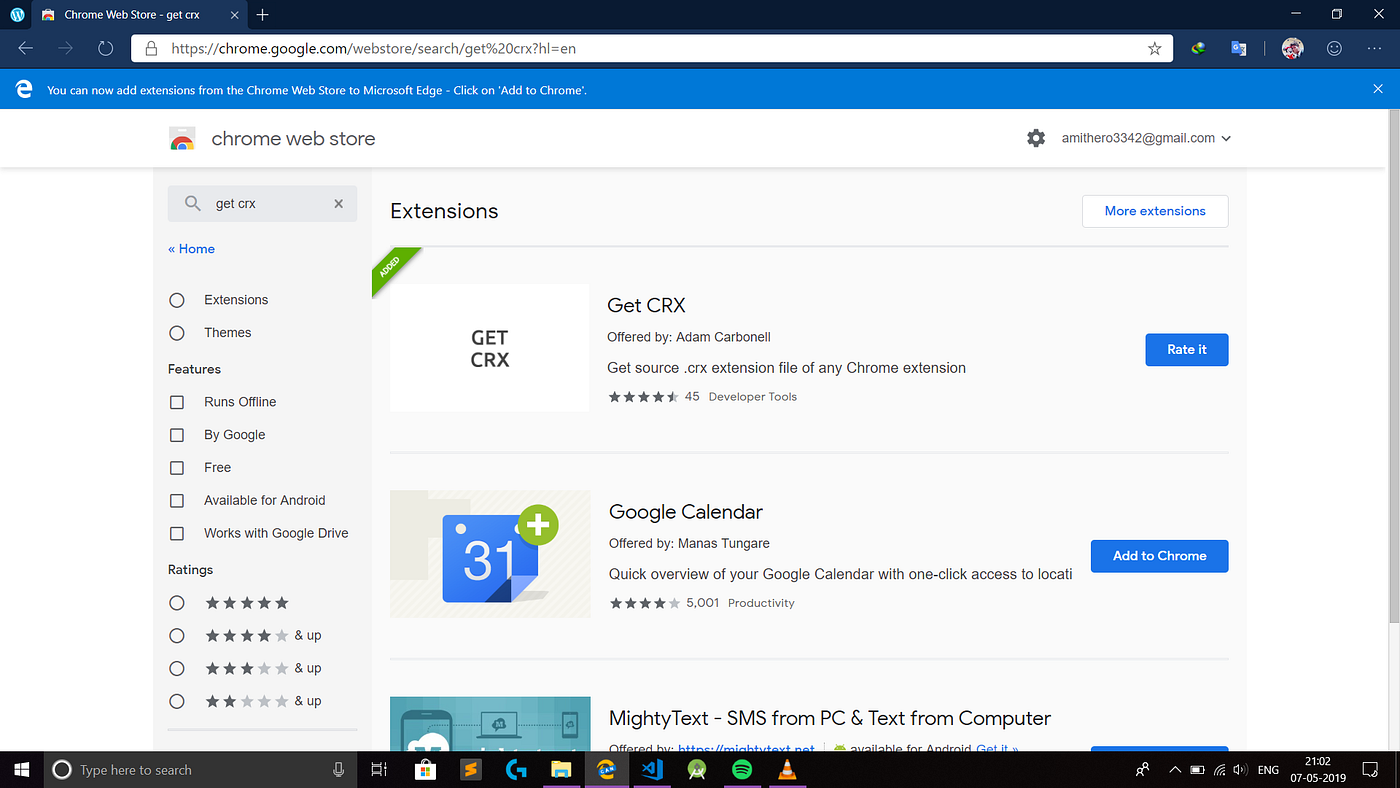Click Rate it for Get CRX
This screenshot has height=788, width=1400.
click(x=1187, y=349)
